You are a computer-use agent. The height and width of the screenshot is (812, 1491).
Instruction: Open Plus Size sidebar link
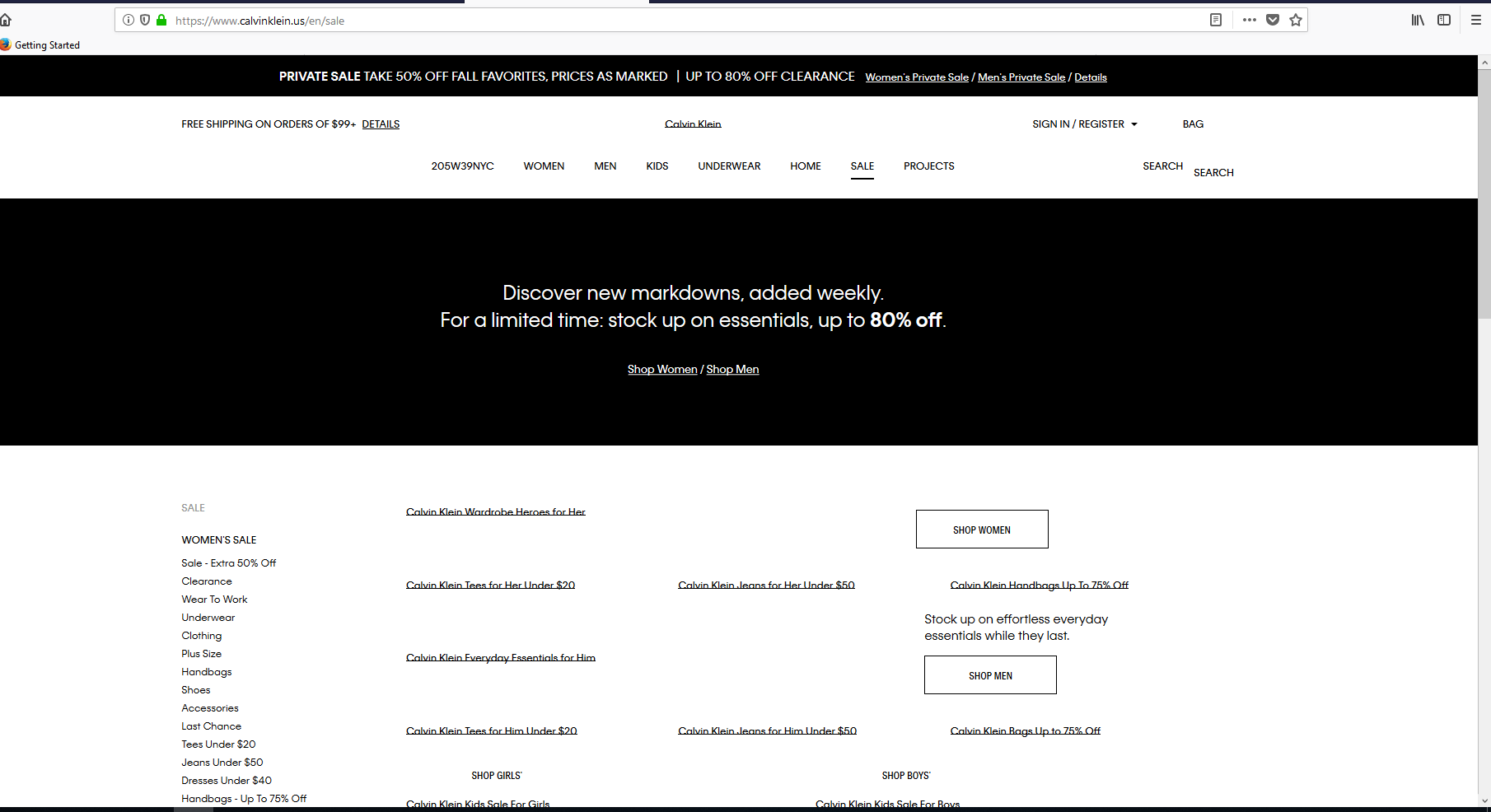(202, 654)
